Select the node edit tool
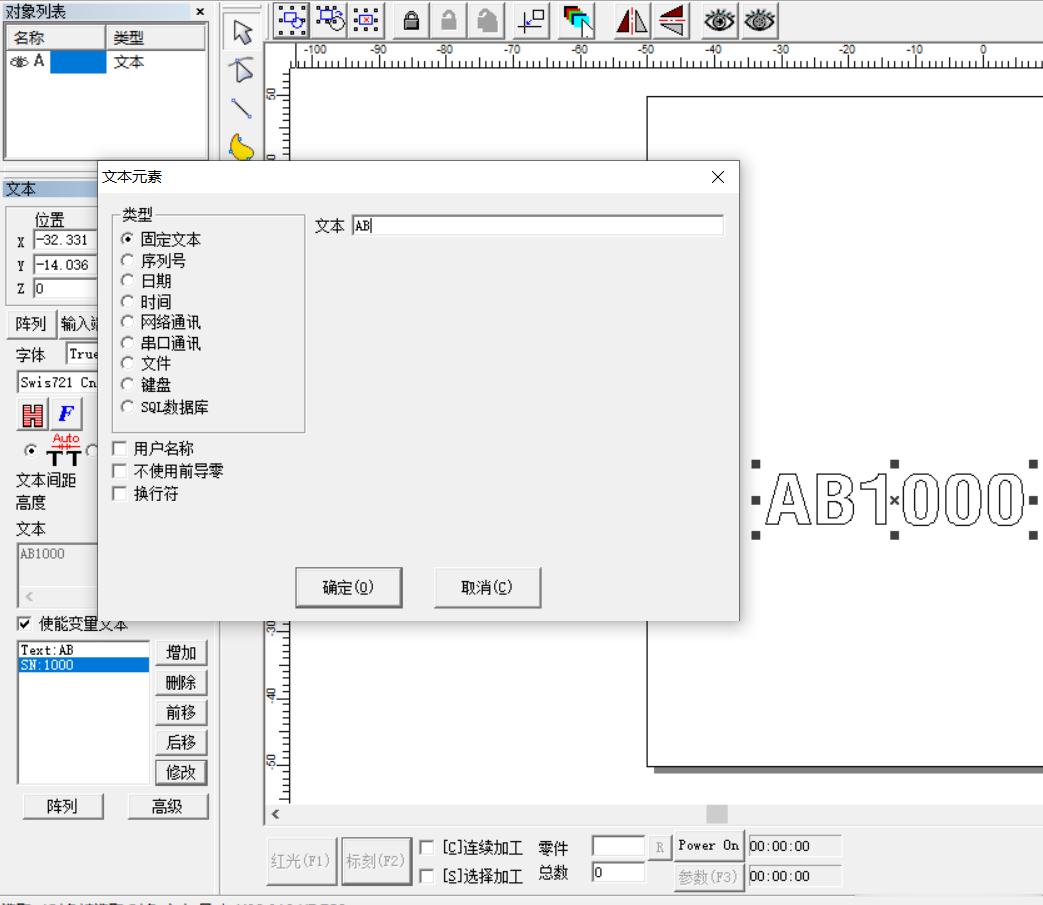The height and width of the screenshot is (905, 1043). coord(242,70)
